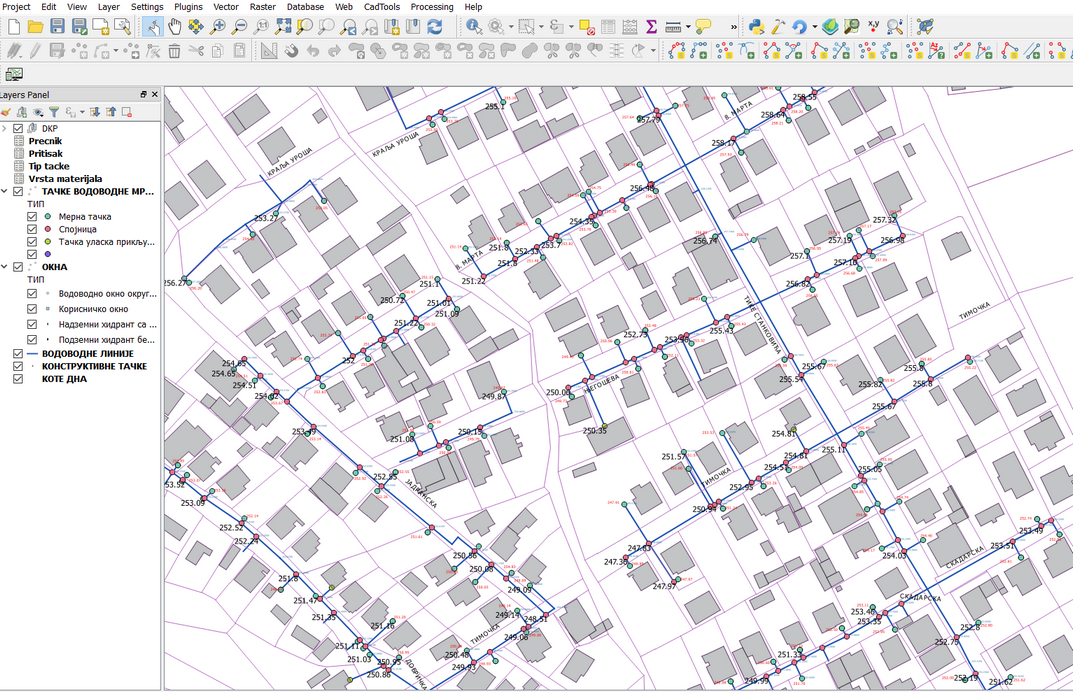Click the Save Project icon
This screenshot has width=1073, height=692.
click(x=57, y=27)
